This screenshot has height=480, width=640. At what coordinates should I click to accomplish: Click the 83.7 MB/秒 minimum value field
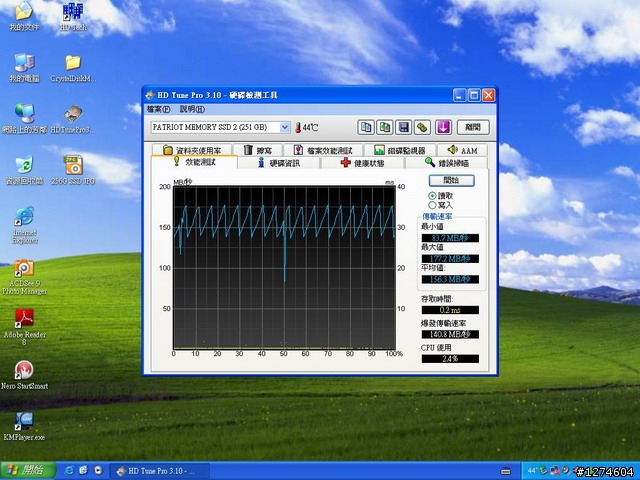pyautogui.click(x=450, y=238)
